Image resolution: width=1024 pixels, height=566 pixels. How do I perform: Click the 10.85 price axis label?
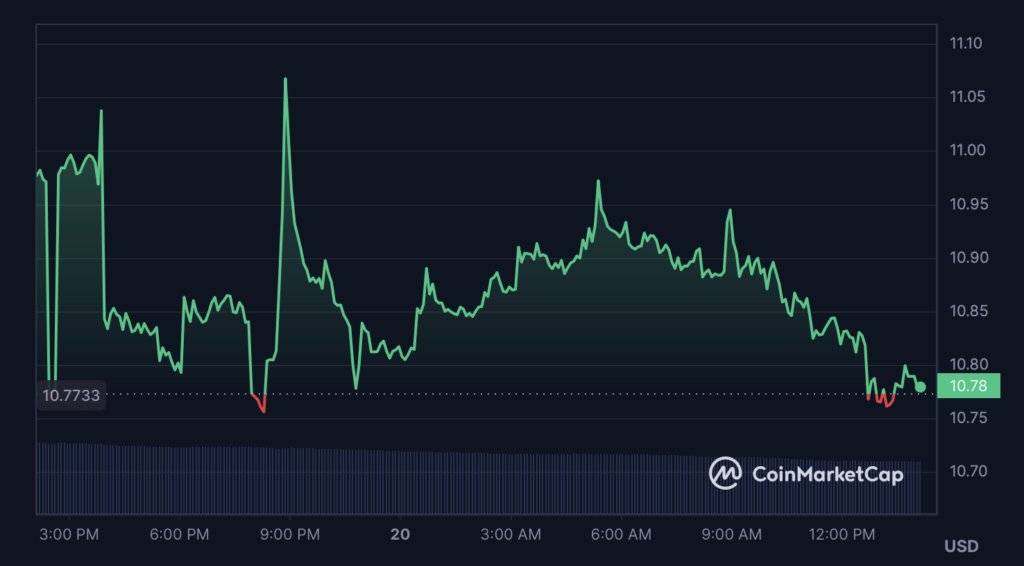coord(968,311)
